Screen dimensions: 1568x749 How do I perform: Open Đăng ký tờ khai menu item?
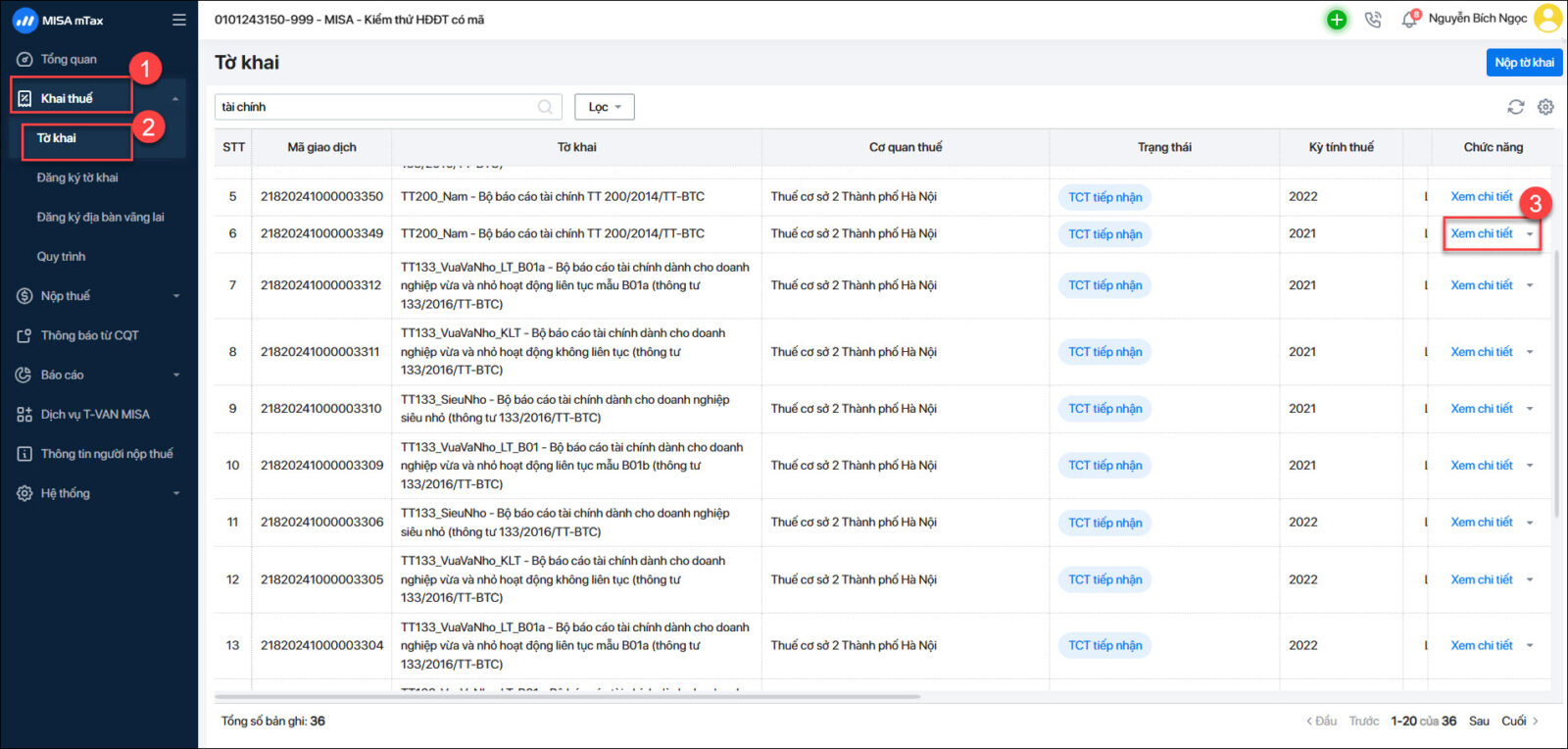[x=77, y=177]
